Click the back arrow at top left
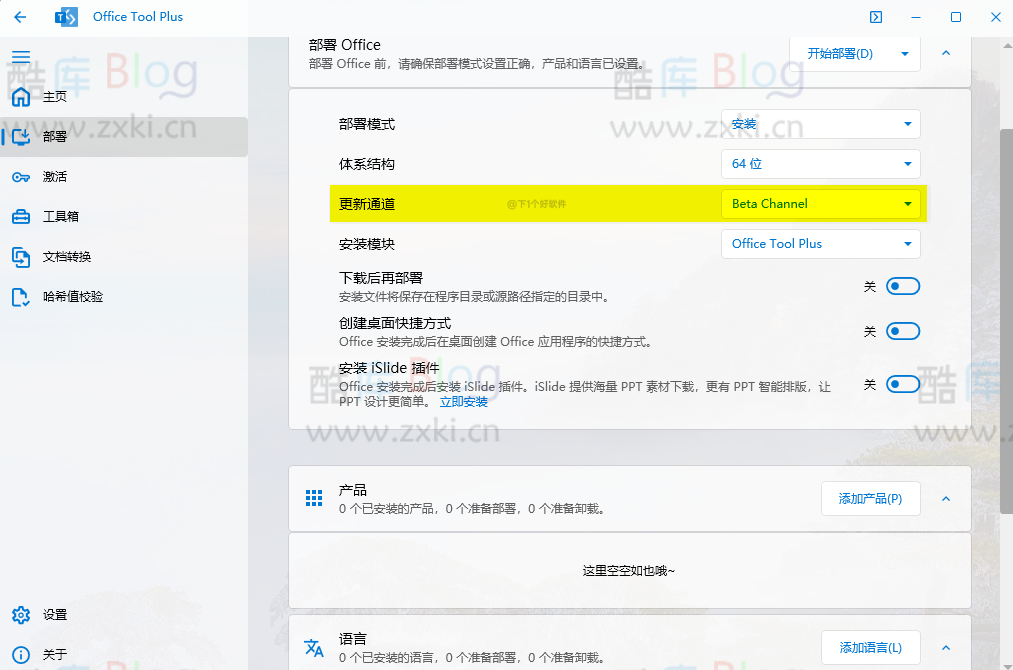Screen dimensions: 1013x670 coord(20,17)
